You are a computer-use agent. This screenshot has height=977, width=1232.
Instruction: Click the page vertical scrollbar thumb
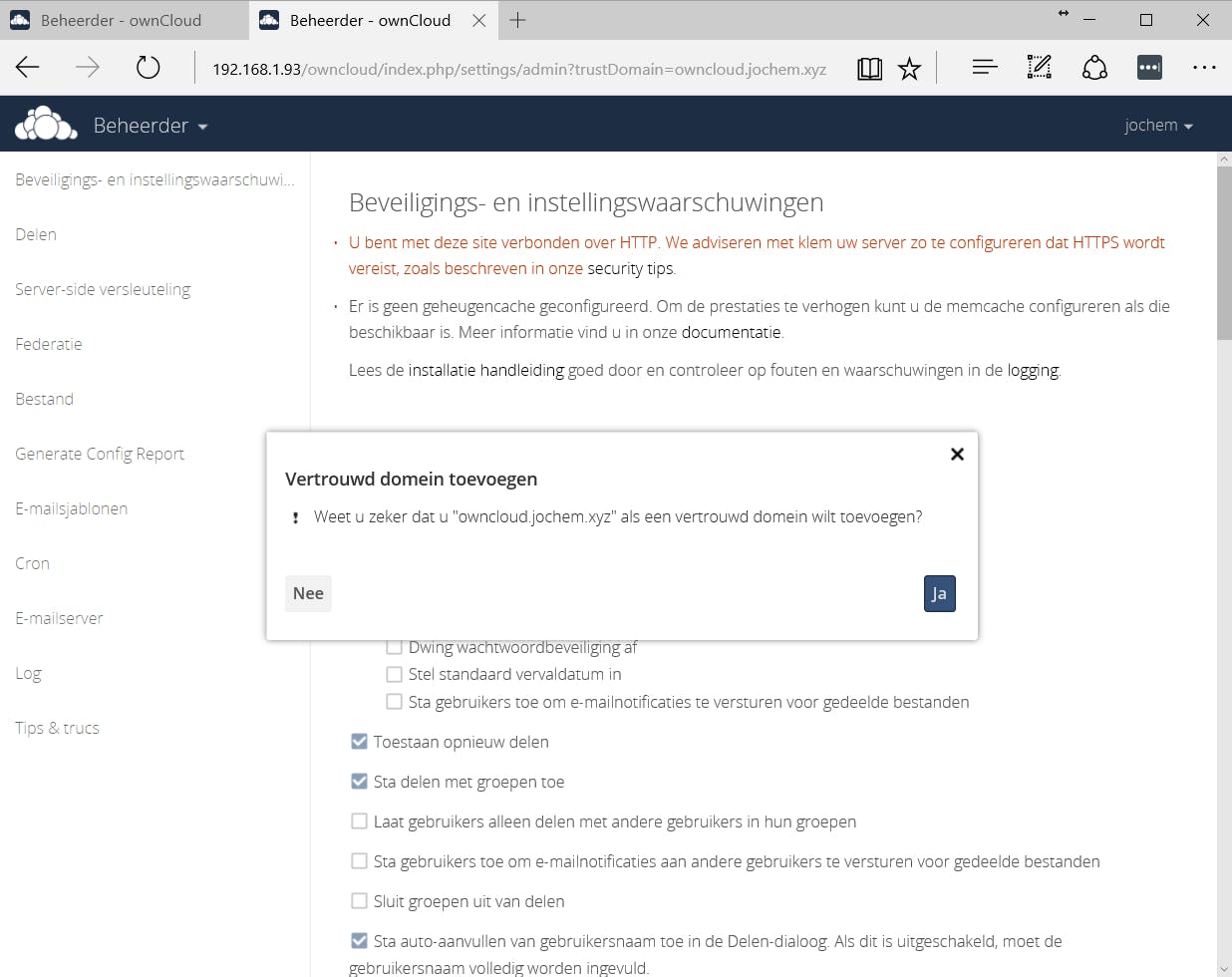[x=1224, y=253]
